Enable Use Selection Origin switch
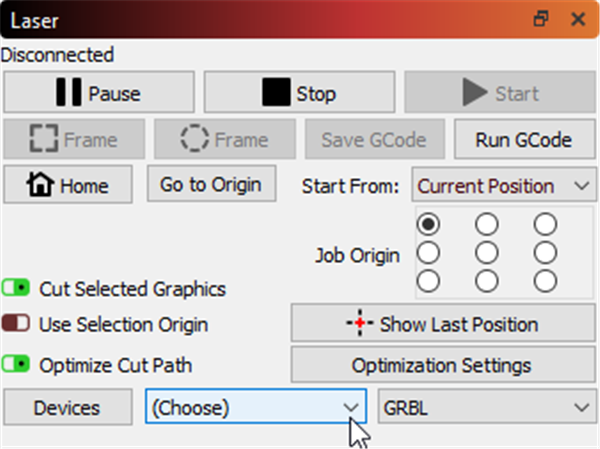600x449 pixels. (18, 324)
